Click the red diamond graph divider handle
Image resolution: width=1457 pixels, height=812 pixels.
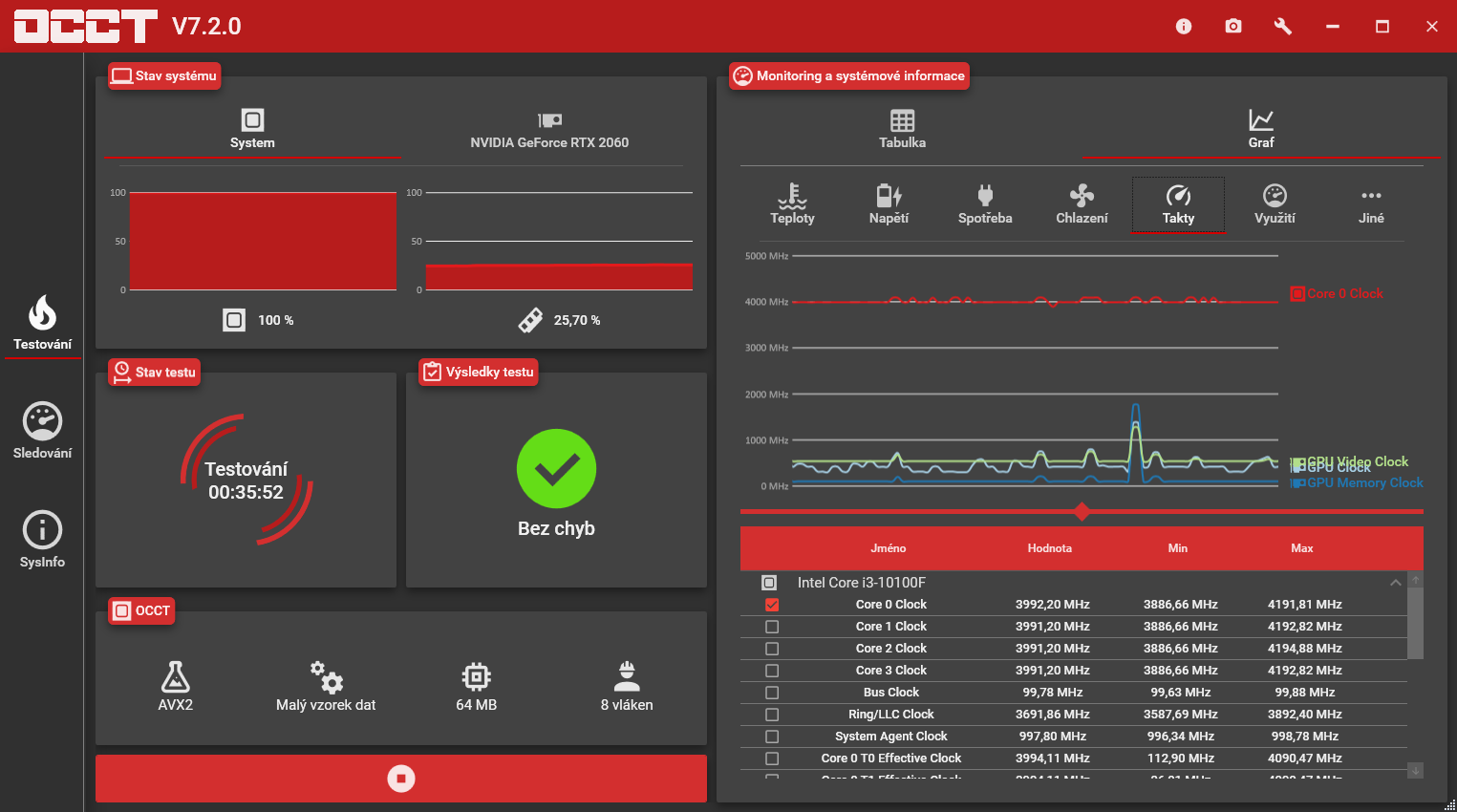[1082, 512]
